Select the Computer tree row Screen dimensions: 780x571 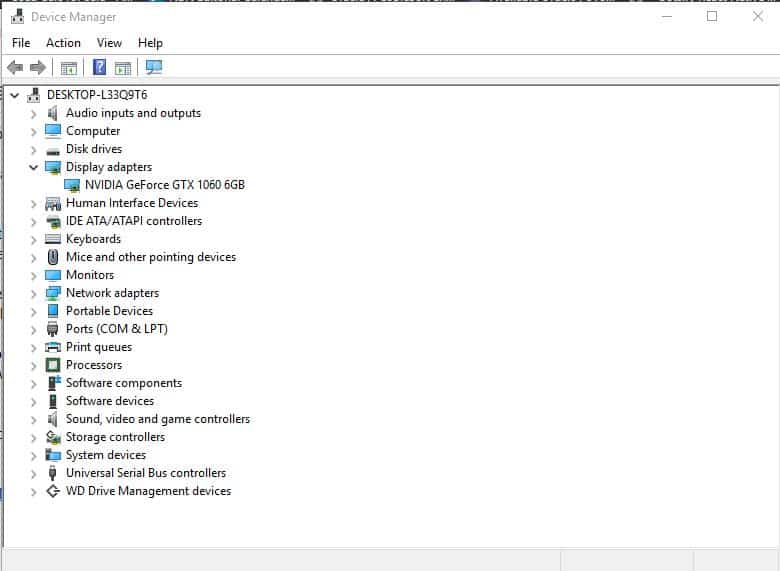tap(93, 131)
